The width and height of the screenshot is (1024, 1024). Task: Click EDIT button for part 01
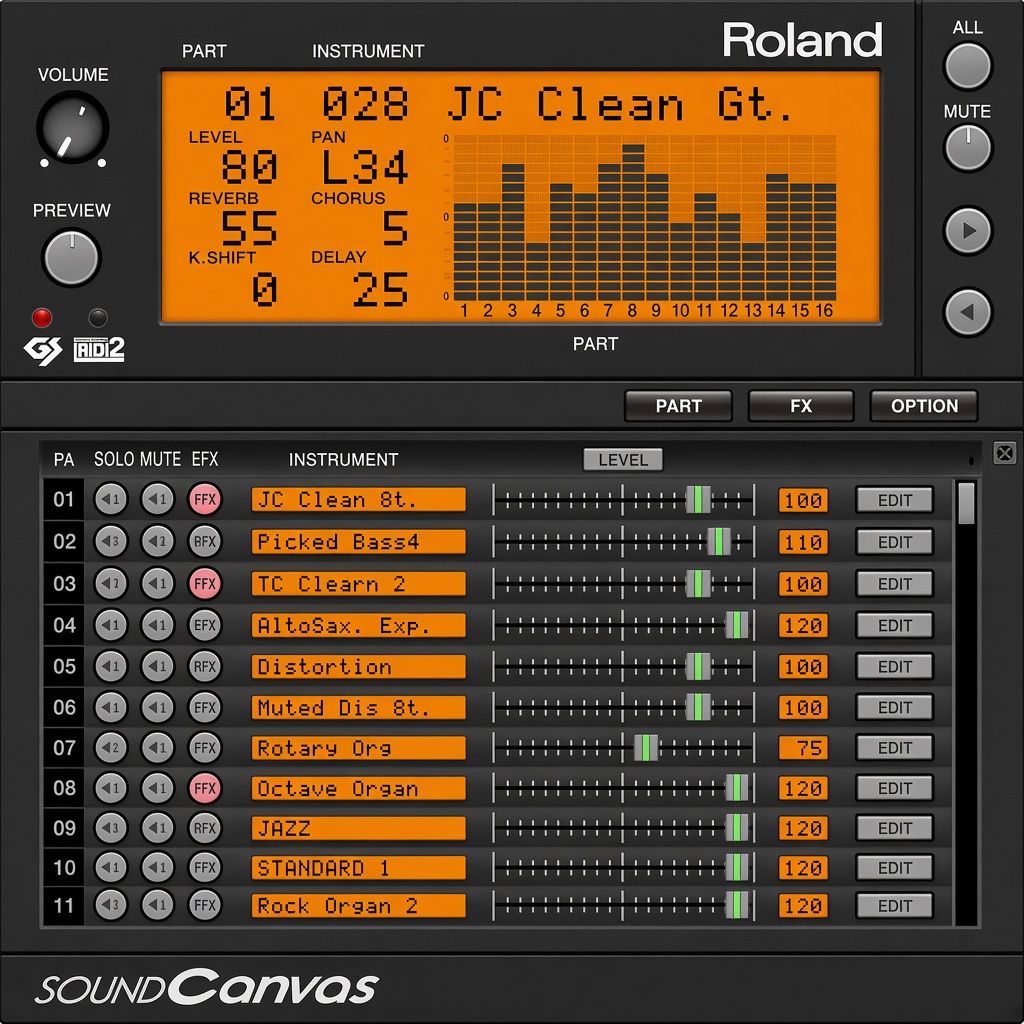(894, 500)
